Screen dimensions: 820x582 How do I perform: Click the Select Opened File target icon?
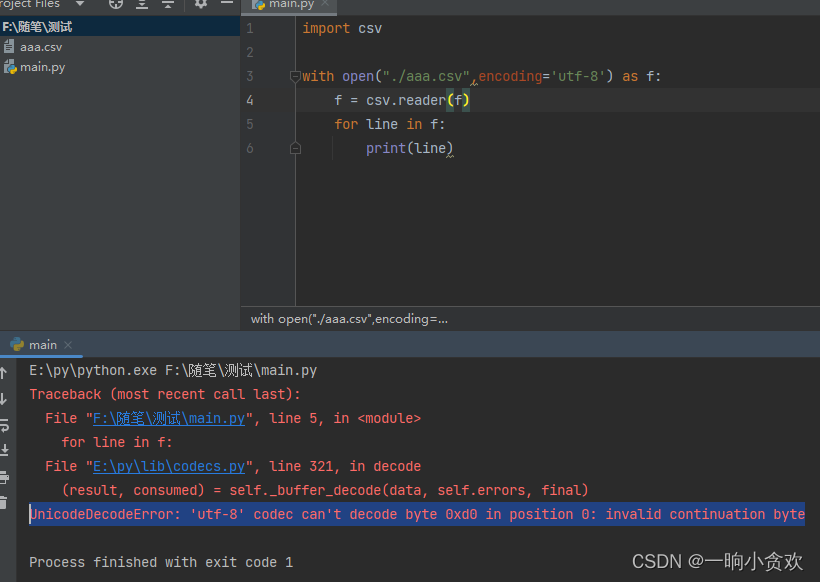[x=115, y=5]
